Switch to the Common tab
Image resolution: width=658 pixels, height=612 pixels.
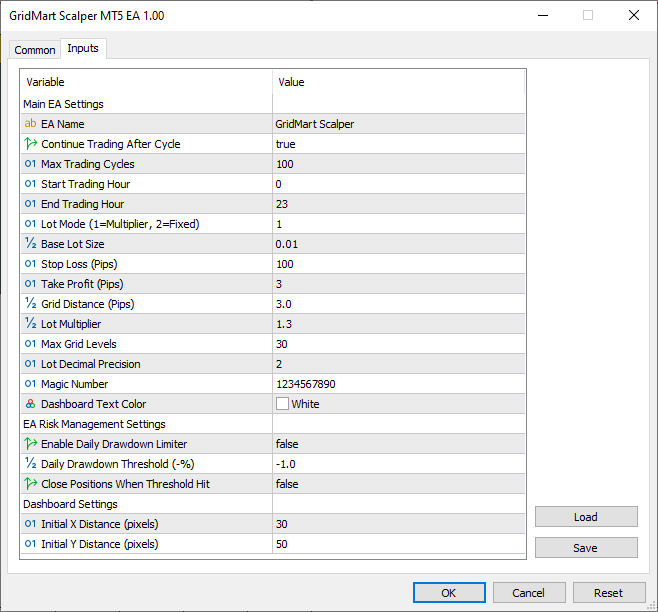tap(35, 50)
